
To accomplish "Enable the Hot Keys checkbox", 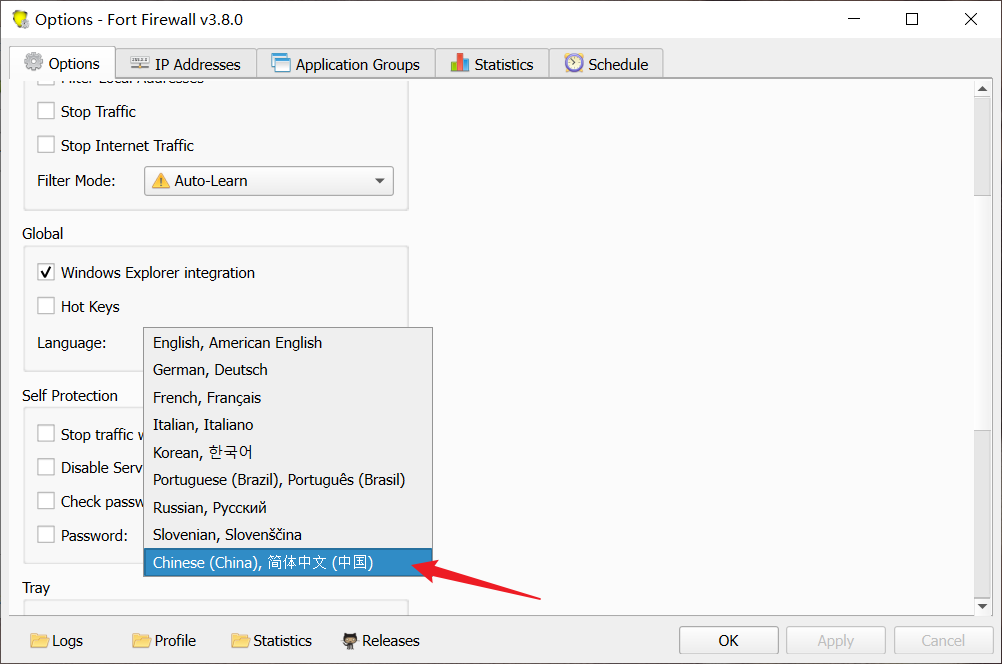I will [x=46, y=306].
